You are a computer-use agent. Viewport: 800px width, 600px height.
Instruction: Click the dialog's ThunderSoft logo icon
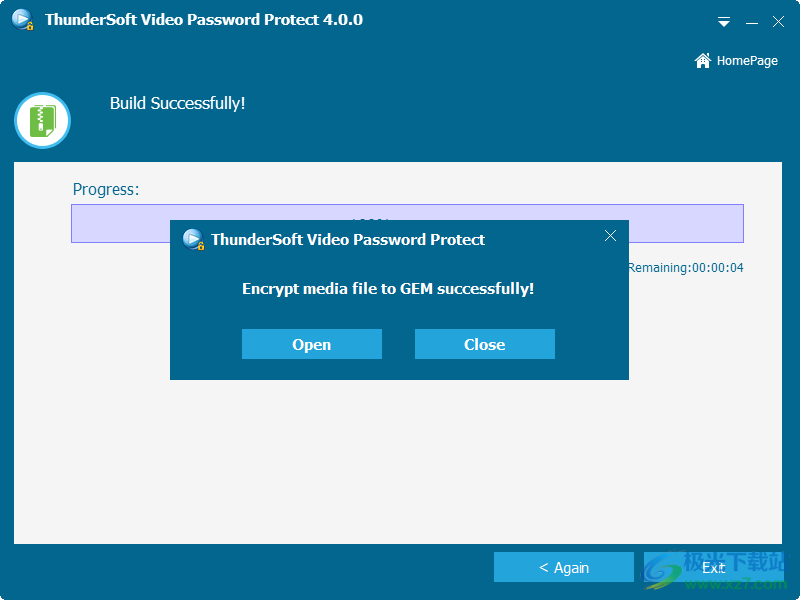[193, 239]
